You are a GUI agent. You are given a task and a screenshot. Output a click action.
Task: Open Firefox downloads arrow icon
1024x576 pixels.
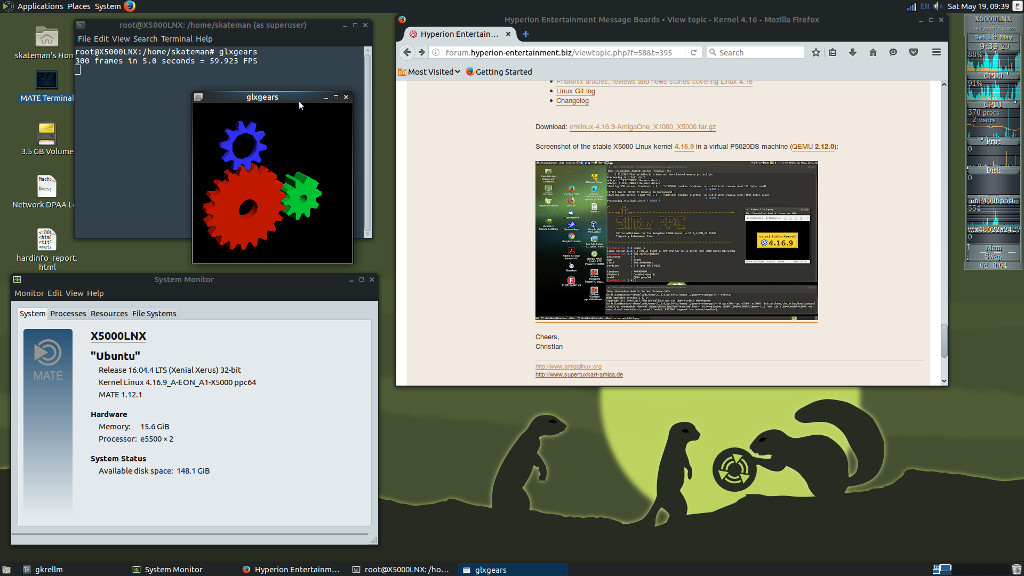point(853,52)
